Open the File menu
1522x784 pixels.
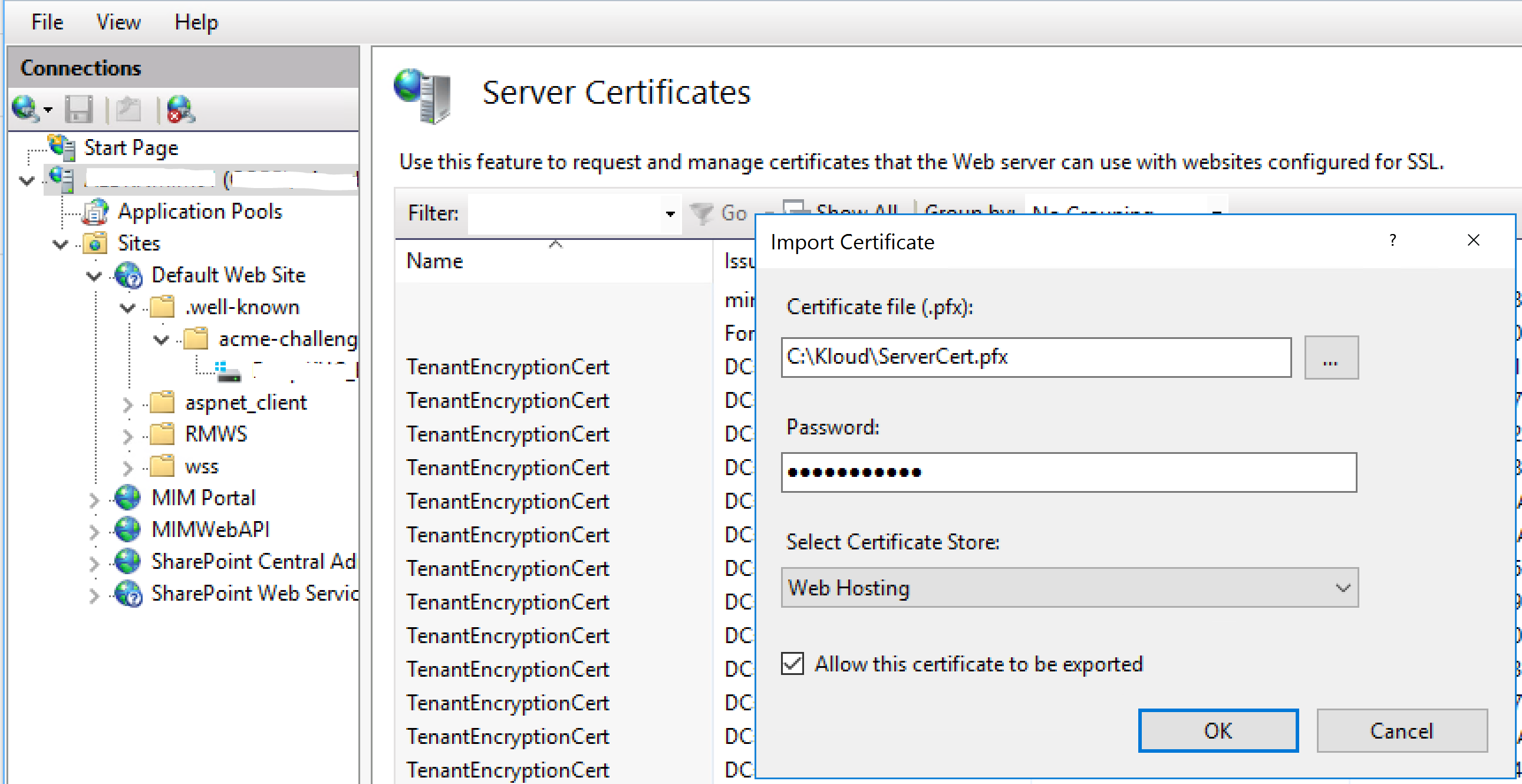[x=47, y=22]
